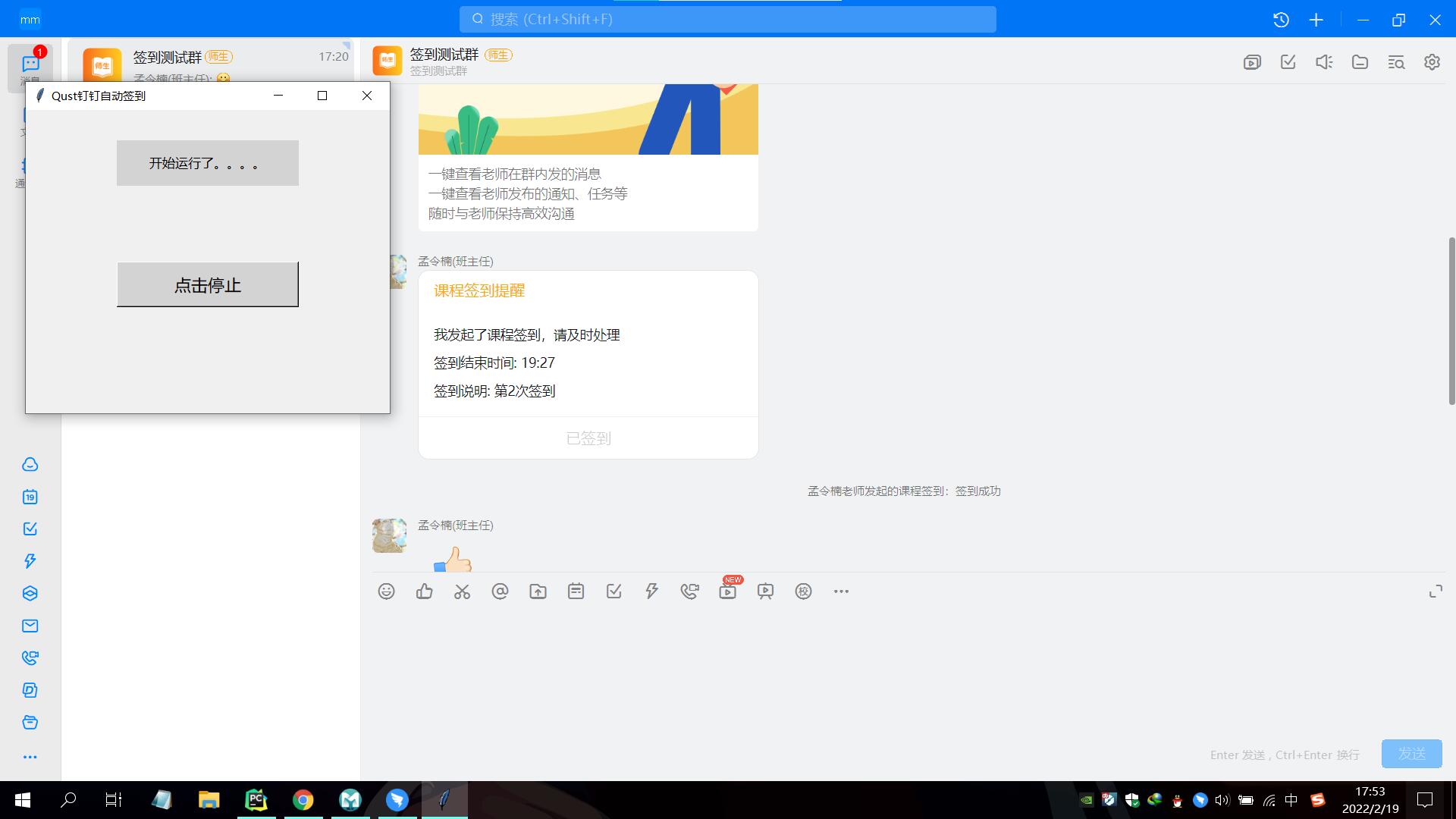
Task: Click the lightning bolt icon in chat toolbar
Action: tap(651, 591)
